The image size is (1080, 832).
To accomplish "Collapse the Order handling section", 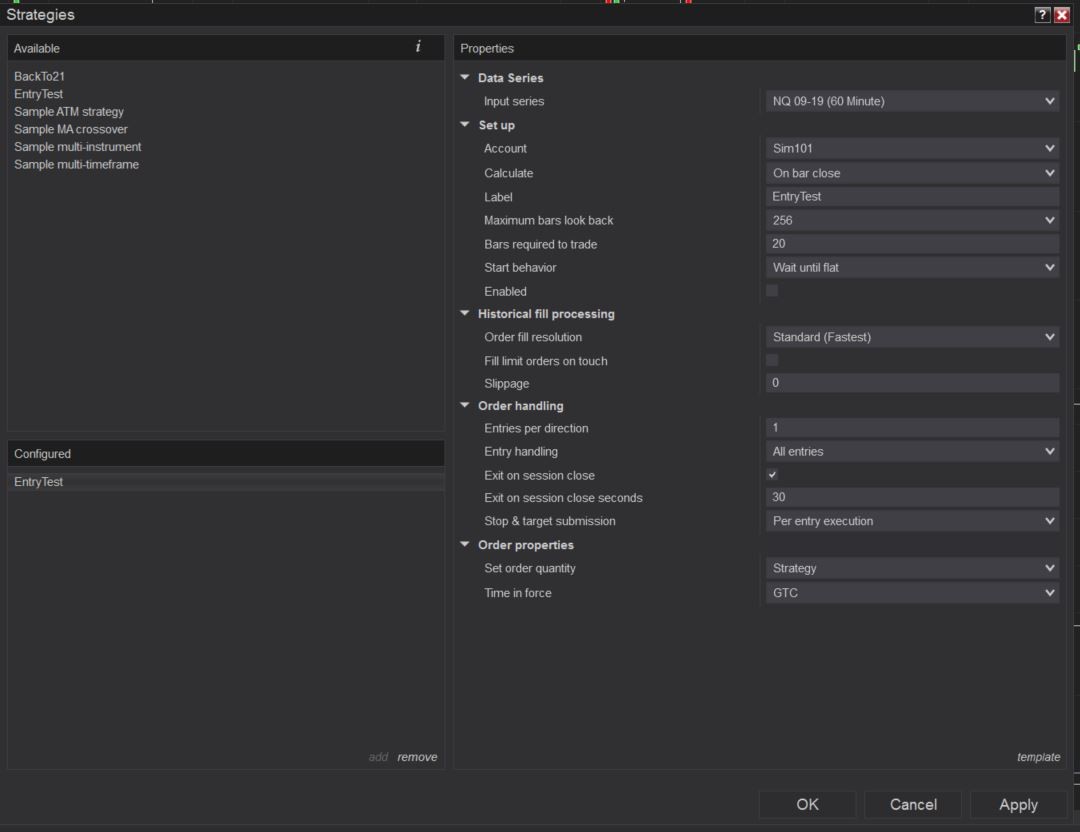I will pyautogui.click(x=465, y=405).
